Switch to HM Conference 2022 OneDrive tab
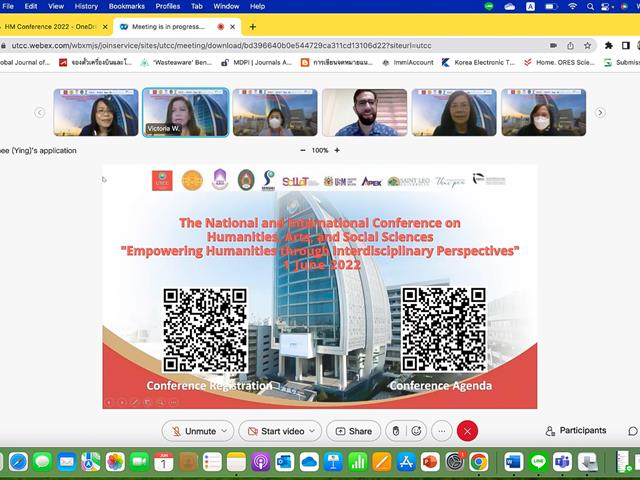This screenshot has height=480, width=640. tap(51, 27)
